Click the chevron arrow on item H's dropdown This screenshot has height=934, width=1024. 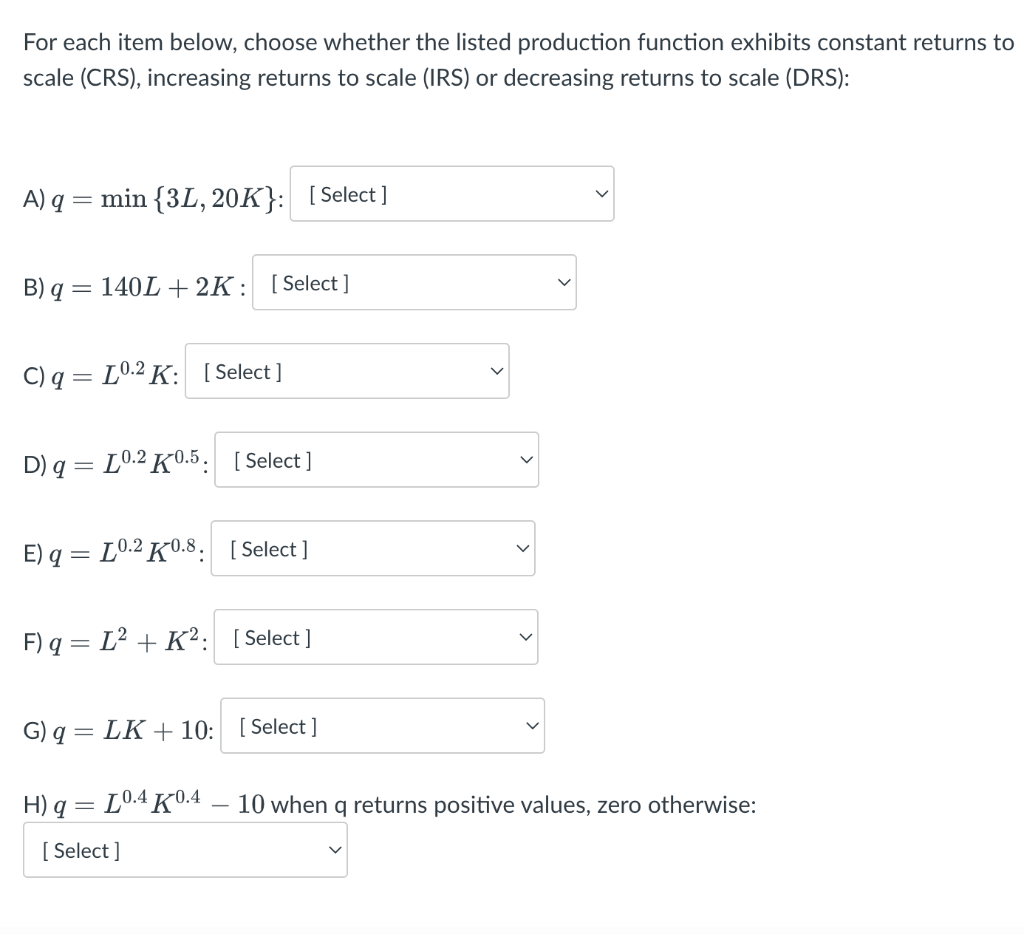335,849
